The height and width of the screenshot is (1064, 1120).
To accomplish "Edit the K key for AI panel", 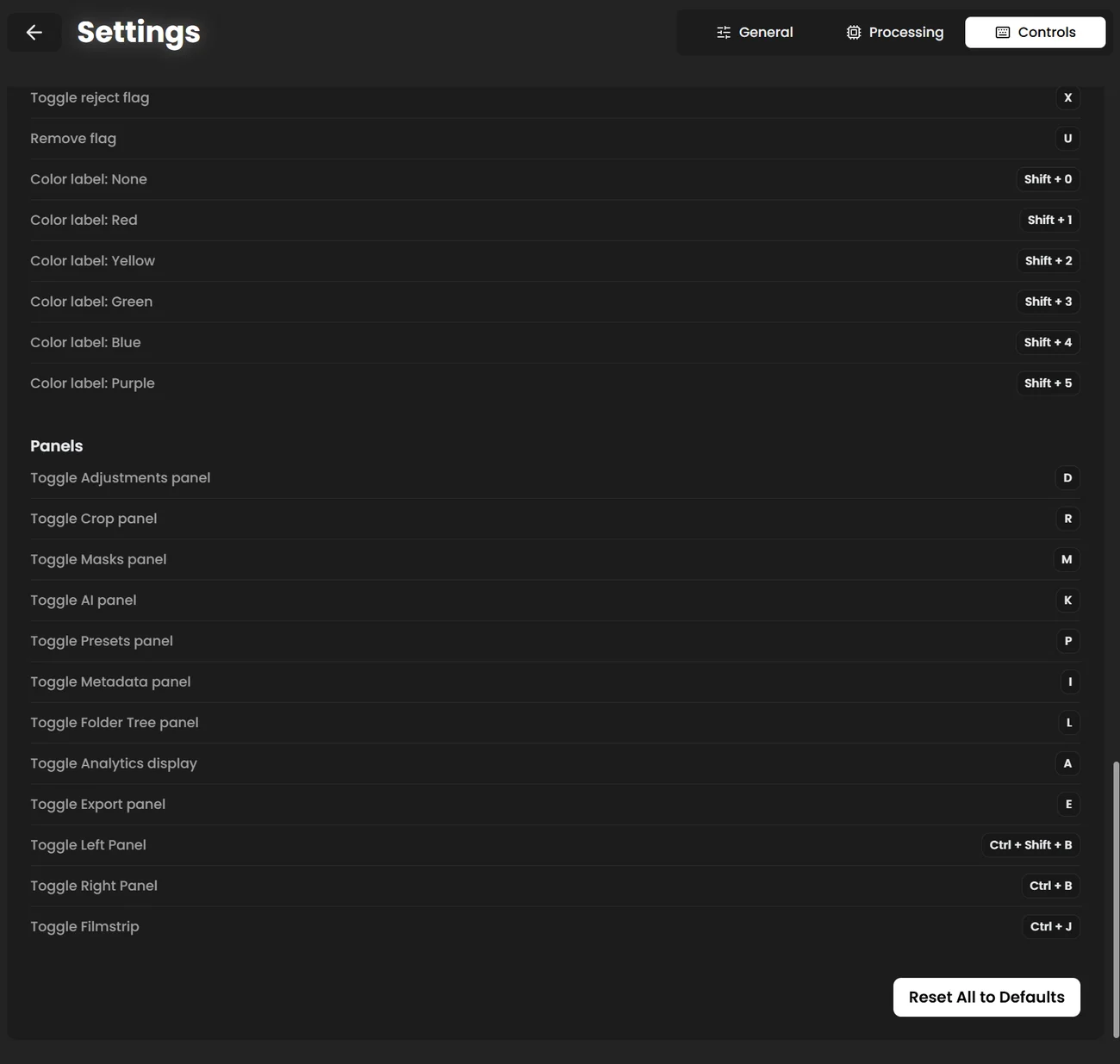I will pyautogui.click(x=1067, y=600).
